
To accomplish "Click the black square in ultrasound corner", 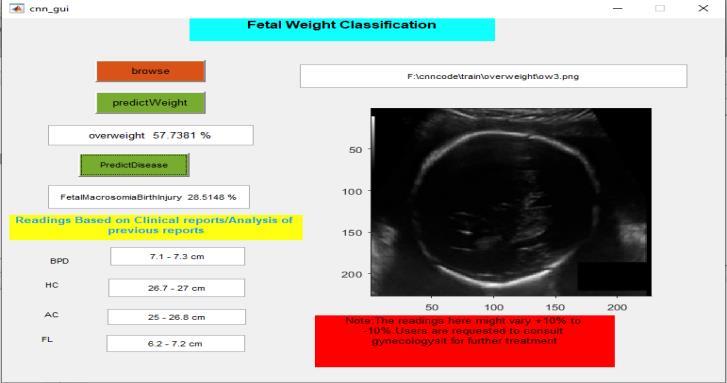I will click(614, 278).
